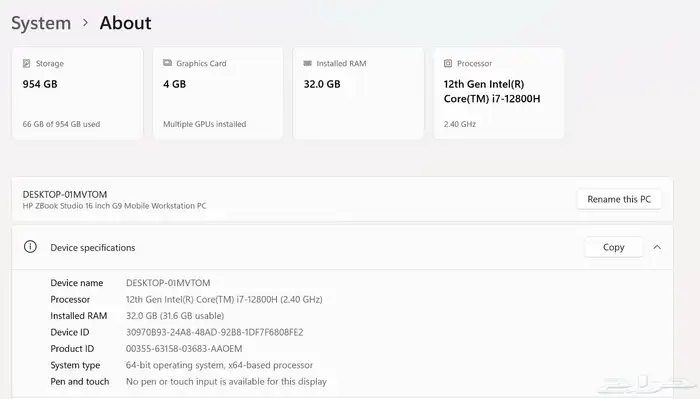Click the HP ZBook Studio model text
The width and height of the screenshot is (700, 399).
(x=114, y=206)
